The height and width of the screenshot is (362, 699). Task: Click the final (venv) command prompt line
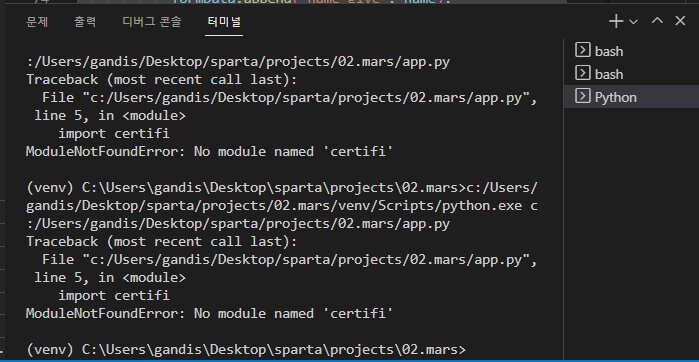click(x=246, y=350)
